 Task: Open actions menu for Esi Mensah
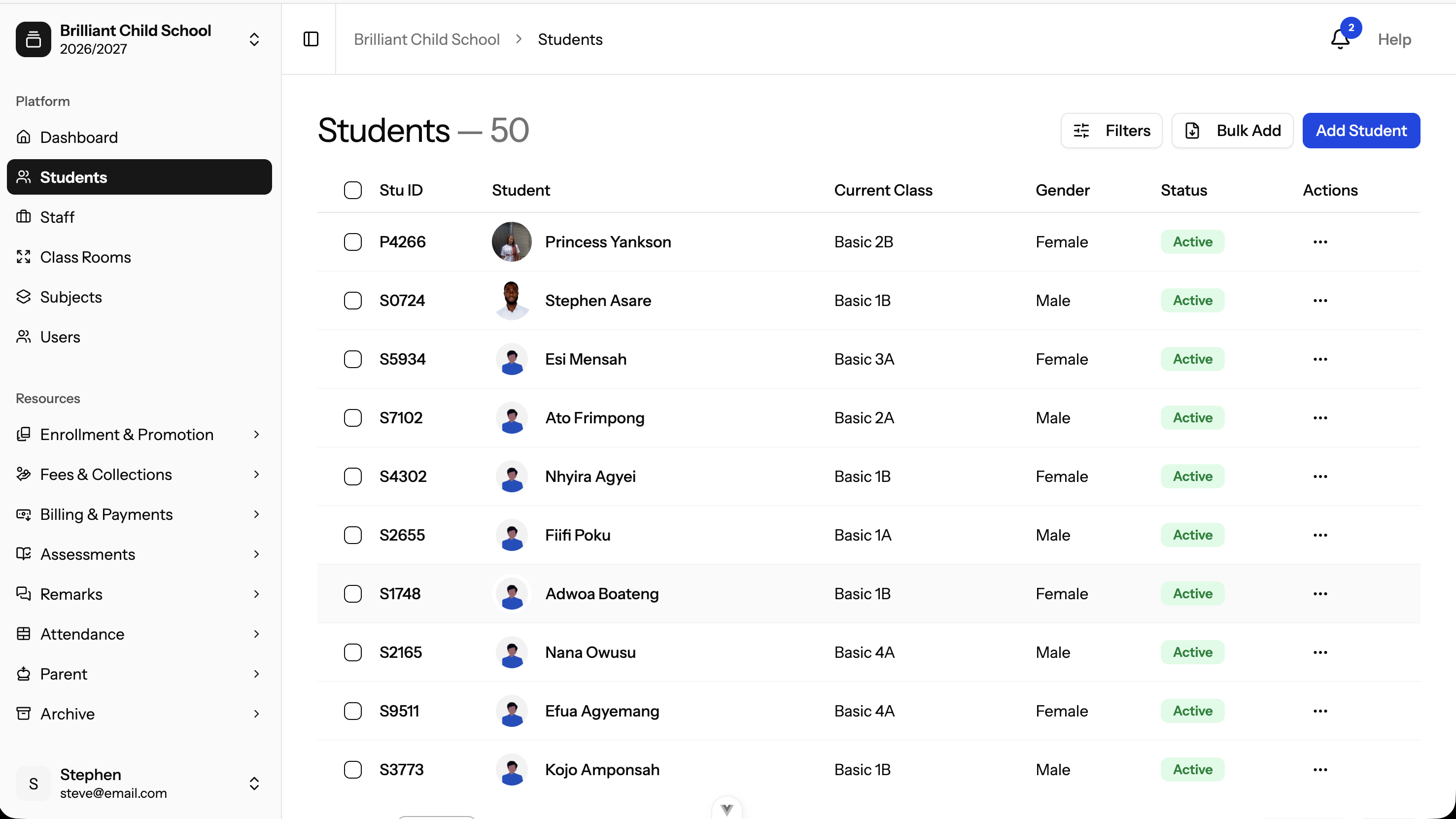[x=1320, y=359]
